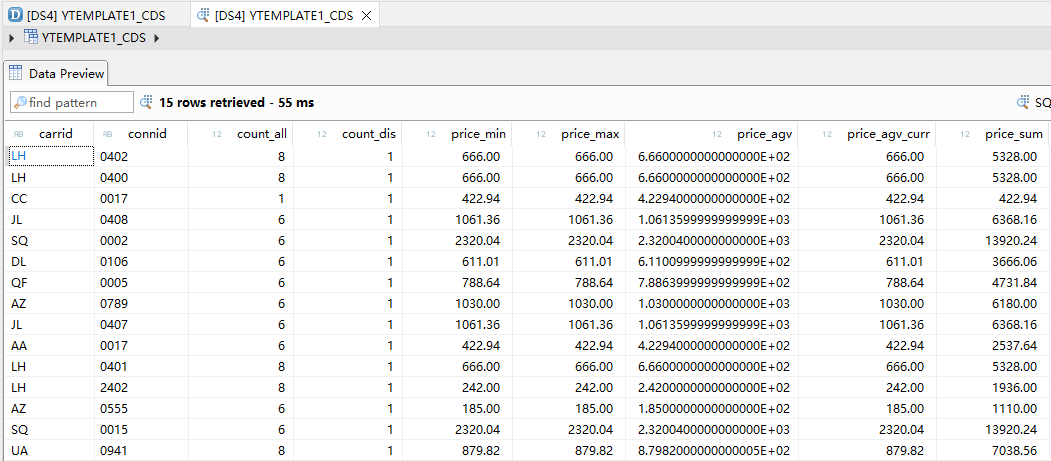Close the active YTEMPLATE1_CDS data preview tab
Viewport: 1051px width, 461px height.
point(366,16)
